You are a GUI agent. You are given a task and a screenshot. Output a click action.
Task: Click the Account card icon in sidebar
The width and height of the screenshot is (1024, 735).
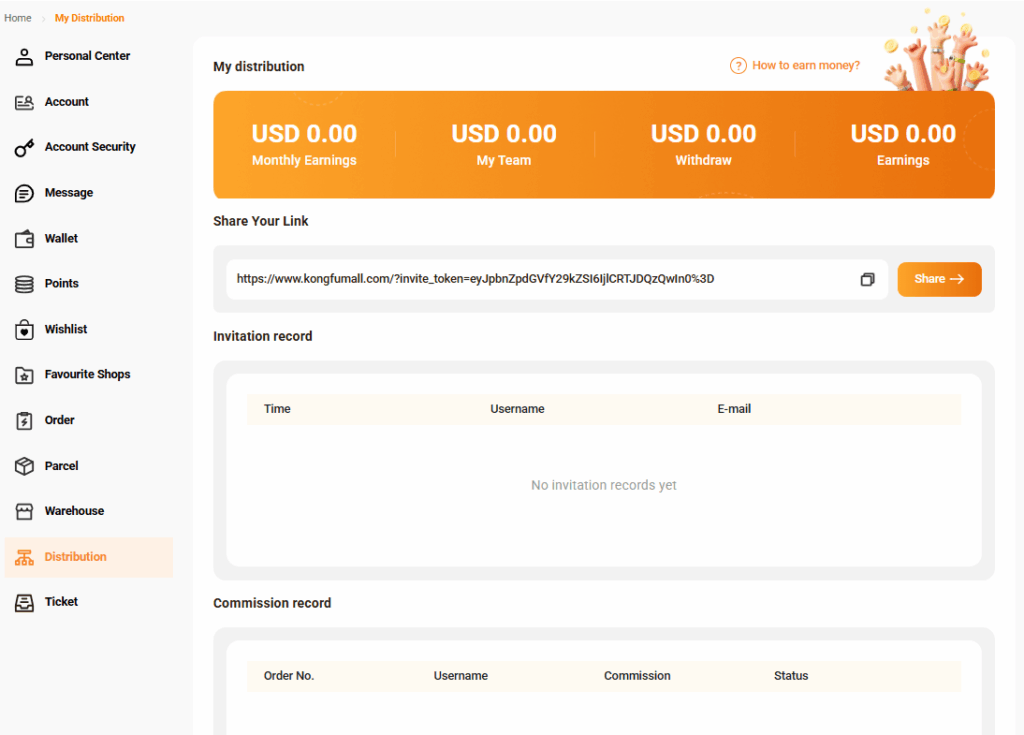coord(25,102)
